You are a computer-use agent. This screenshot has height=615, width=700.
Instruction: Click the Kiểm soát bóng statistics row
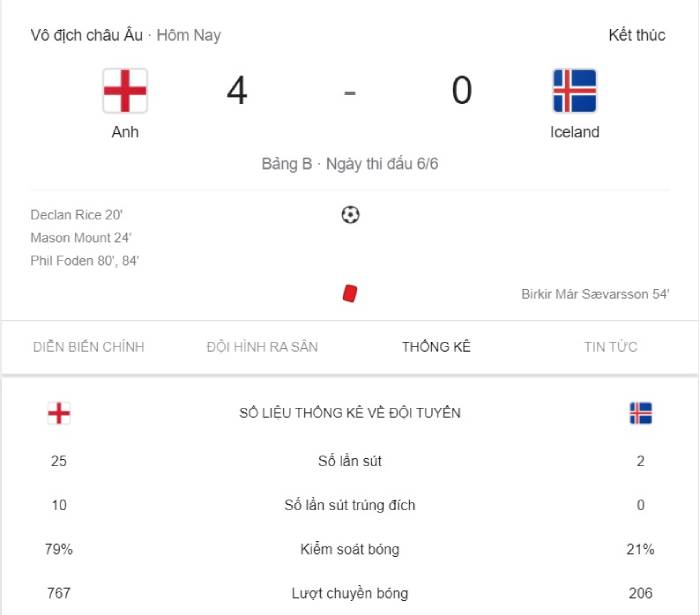[x=350, y=549]
